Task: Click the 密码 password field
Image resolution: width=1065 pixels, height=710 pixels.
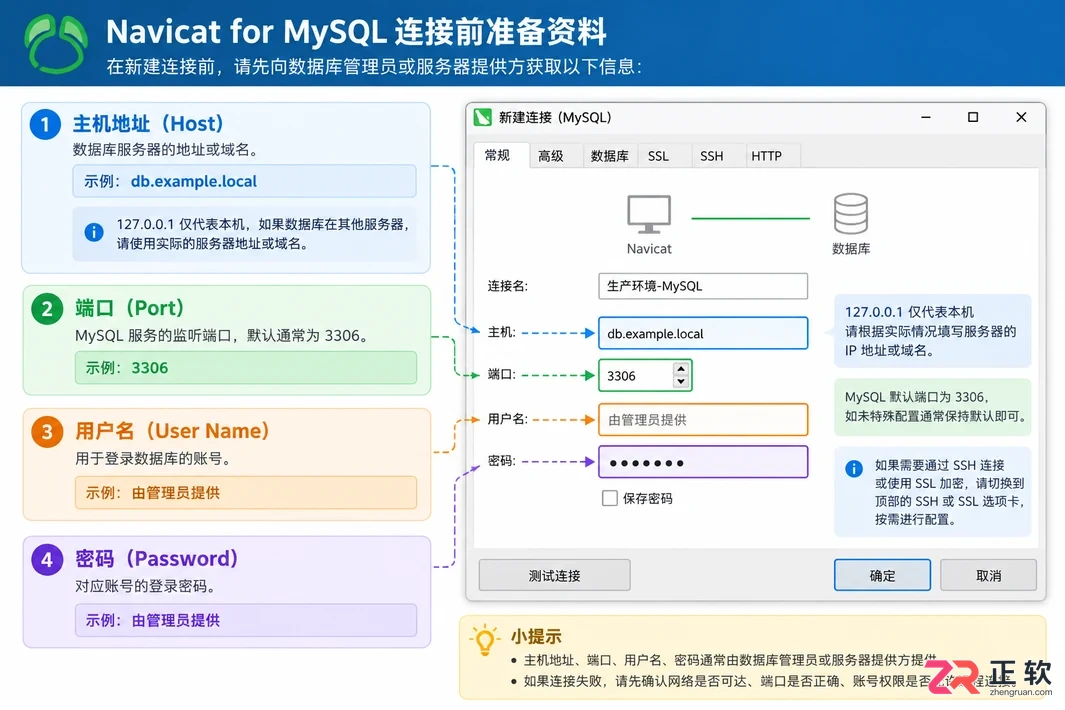Action: [703, 463]
